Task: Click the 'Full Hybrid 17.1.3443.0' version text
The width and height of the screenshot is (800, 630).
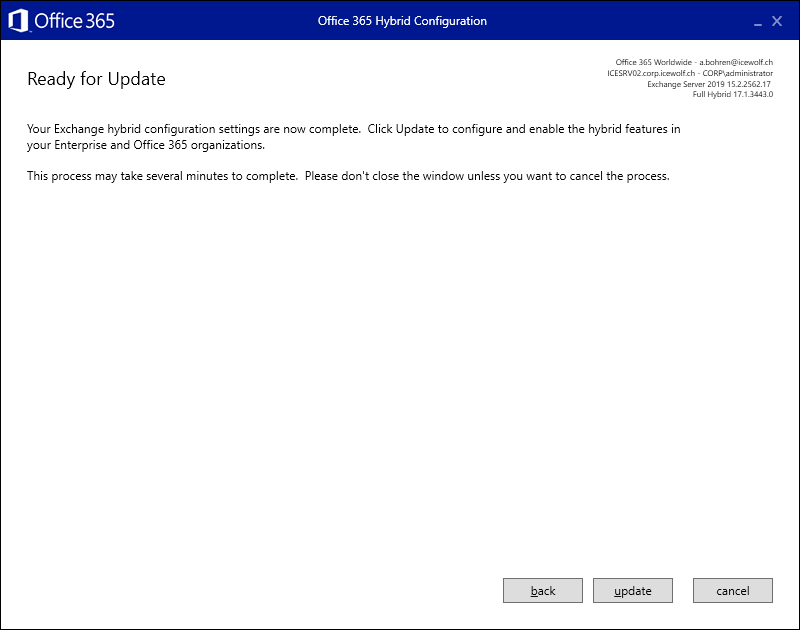Action: (x=733, y=94)
